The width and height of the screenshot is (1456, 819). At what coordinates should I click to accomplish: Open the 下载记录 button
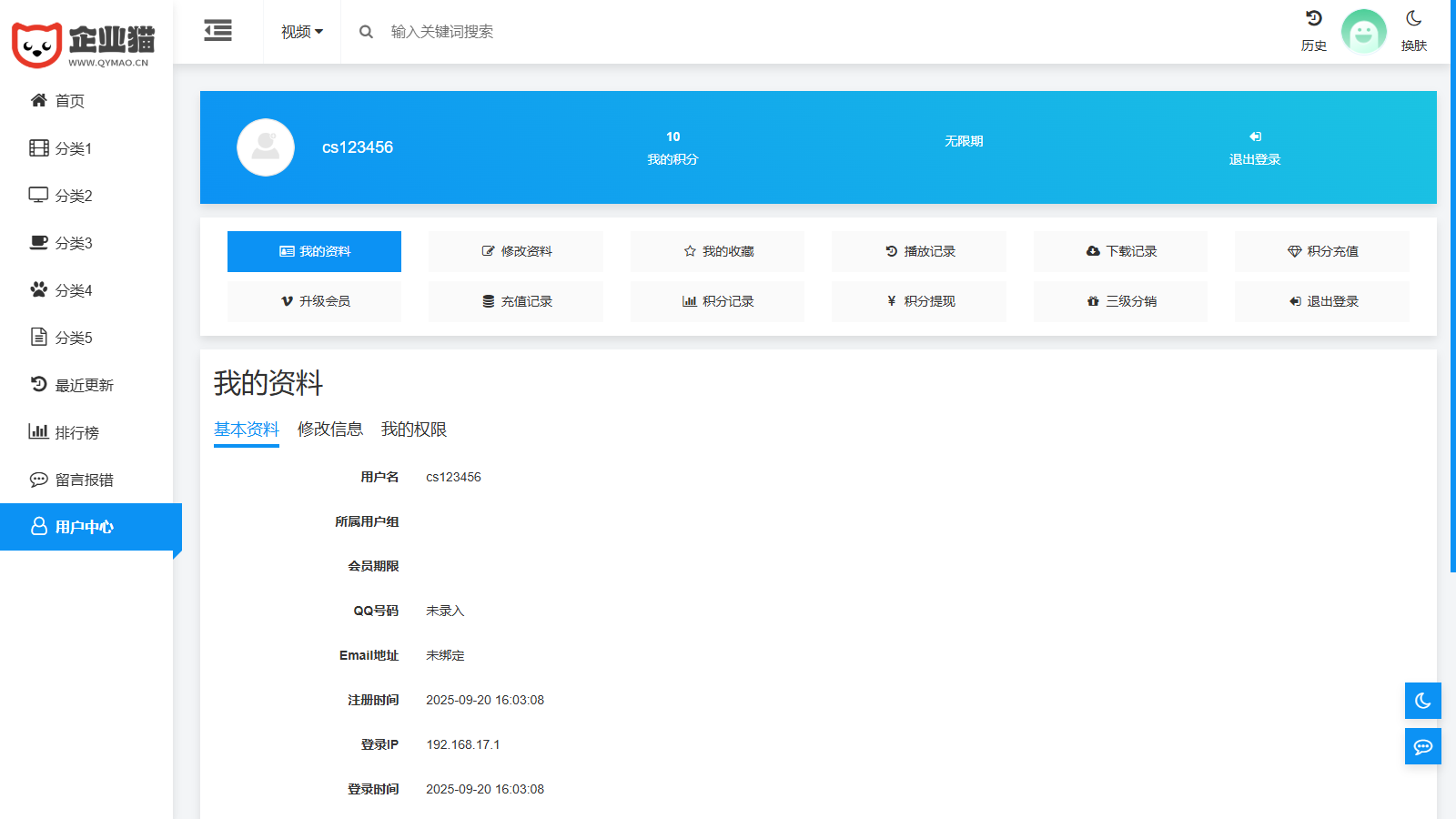1120,251
